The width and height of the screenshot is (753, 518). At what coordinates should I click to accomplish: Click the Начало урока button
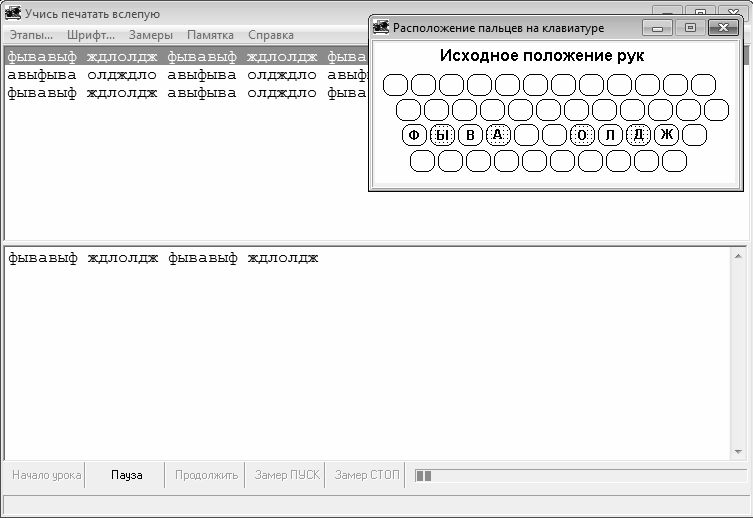pos(46,475)
